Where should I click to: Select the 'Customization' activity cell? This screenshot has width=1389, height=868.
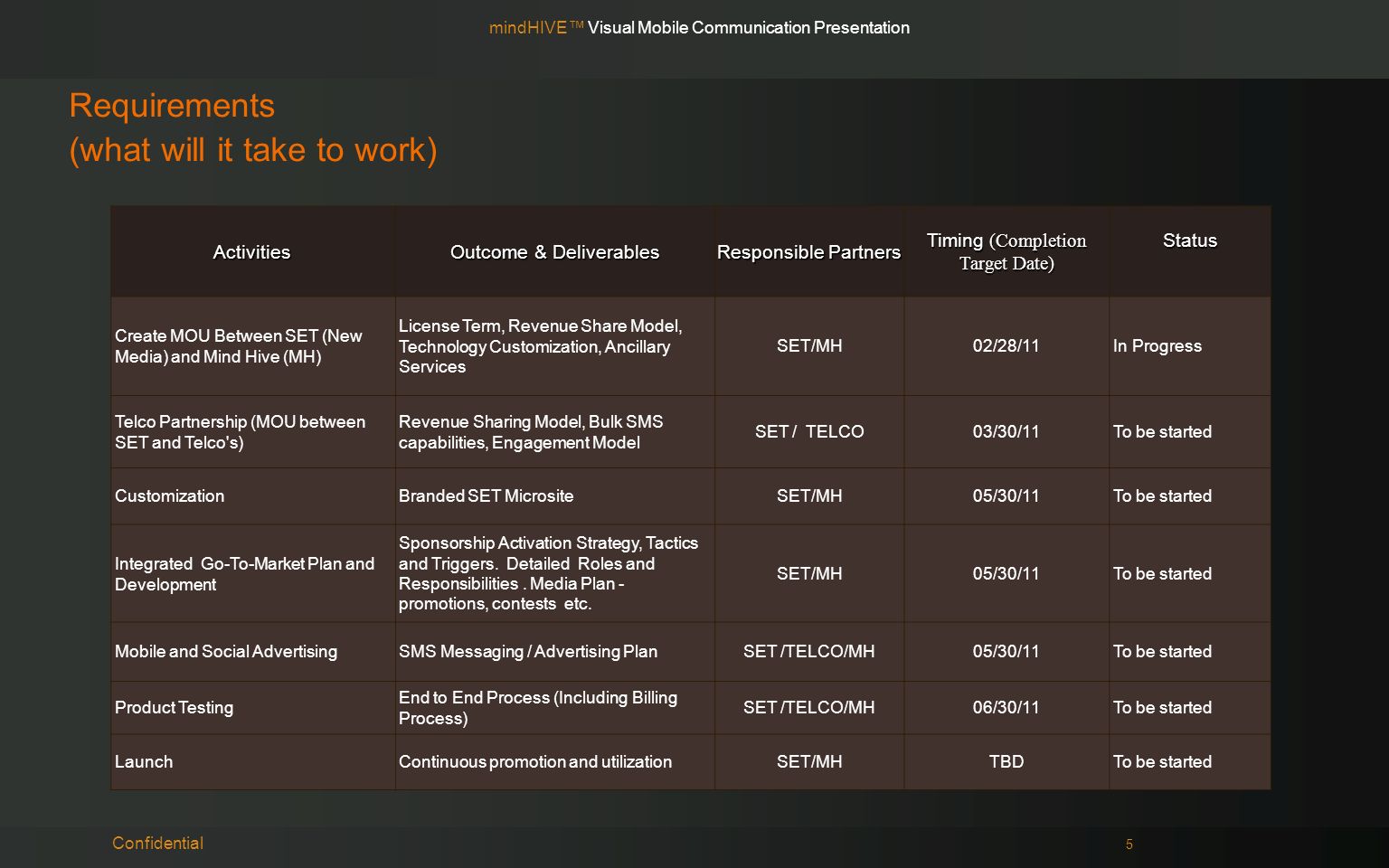[252, 495]
